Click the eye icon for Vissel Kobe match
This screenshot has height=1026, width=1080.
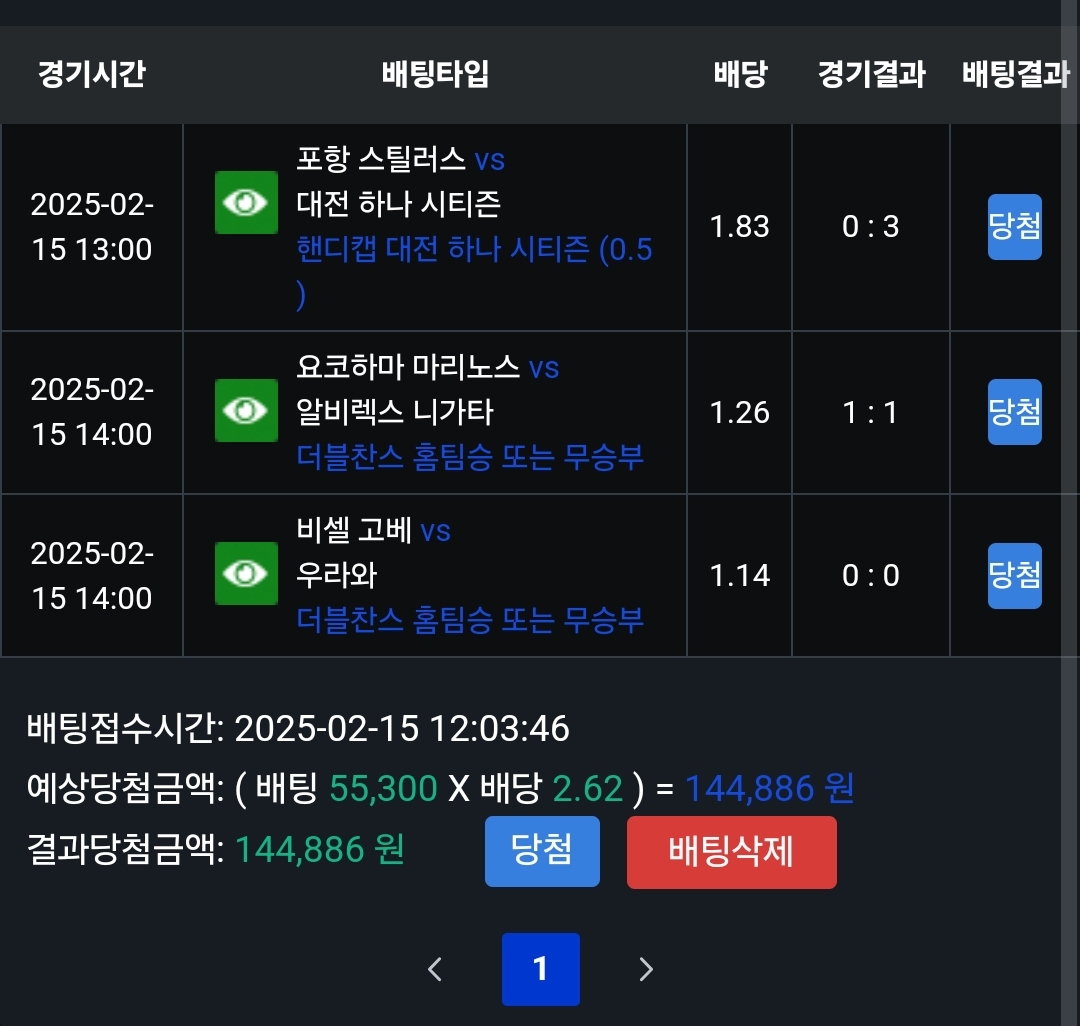246,573
